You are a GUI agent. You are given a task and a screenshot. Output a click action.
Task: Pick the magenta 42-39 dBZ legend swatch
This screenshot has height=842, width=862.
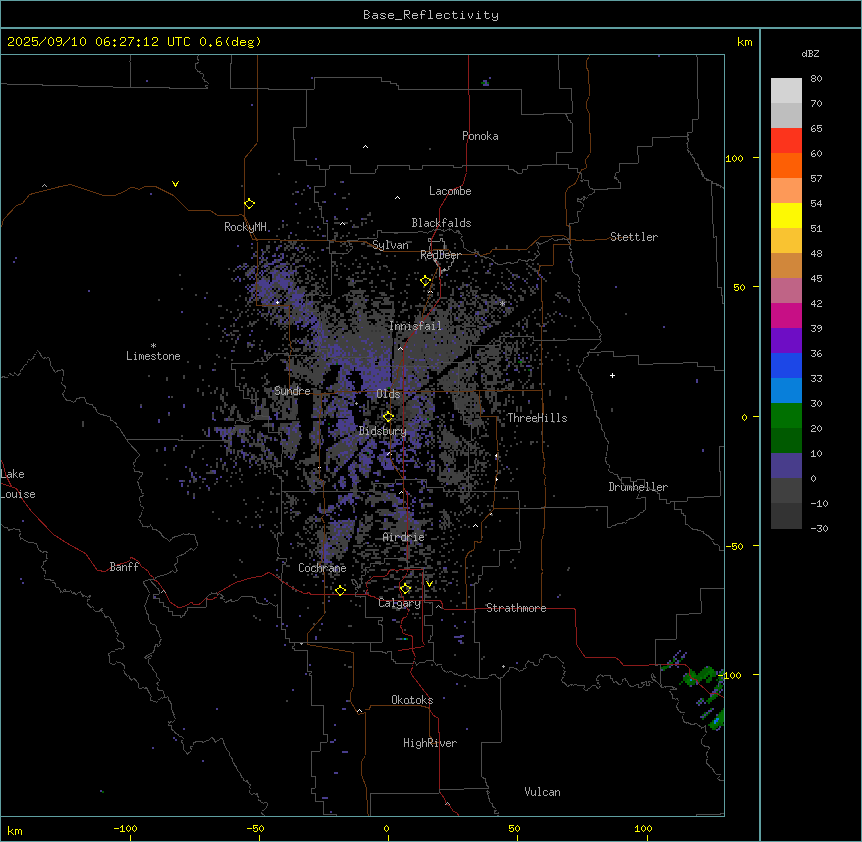786,315
